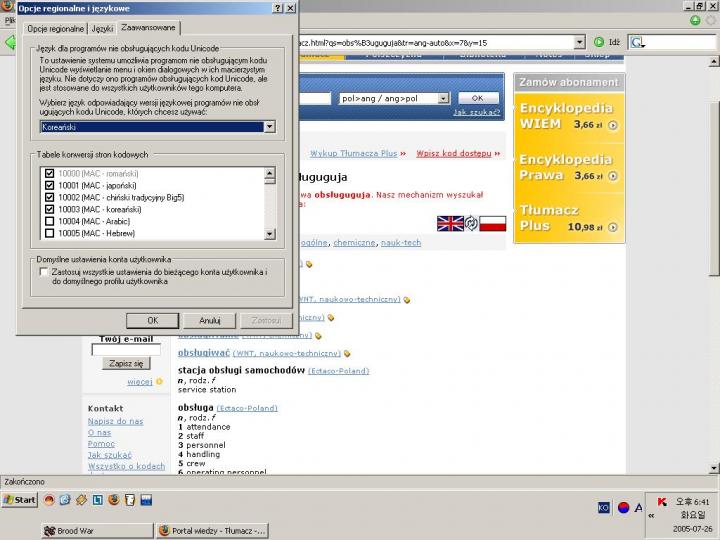Launch the blue globe browser quick launch icon
The height and width of the screenshot is (540, 720).
click(65, 500)
